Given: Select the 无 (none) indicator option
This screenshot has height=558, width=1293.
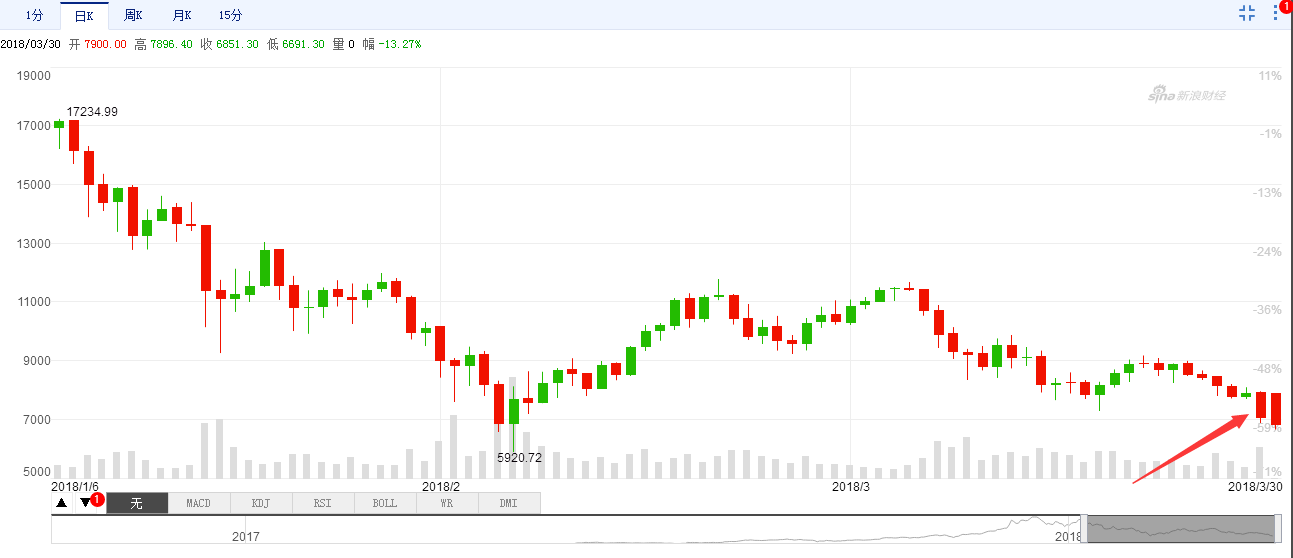Looking at the screenshot, I should coord(137,503).
